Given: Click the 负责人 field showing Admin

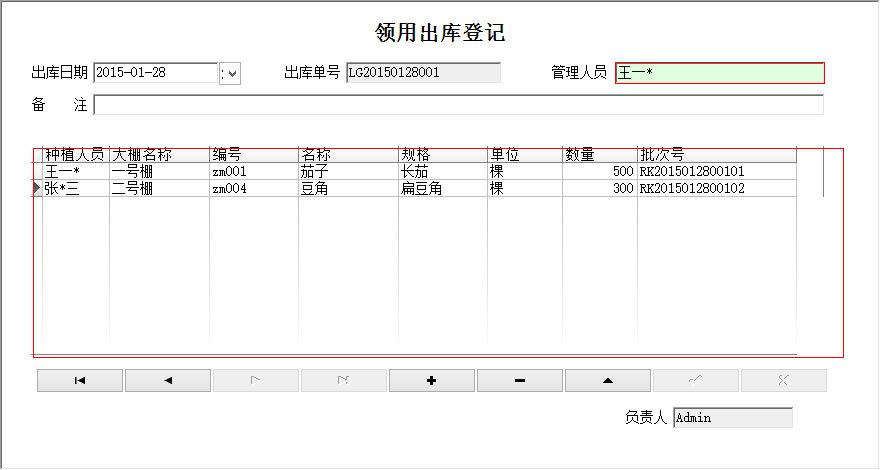Looking at the screenshot, I should click(733, 418).
